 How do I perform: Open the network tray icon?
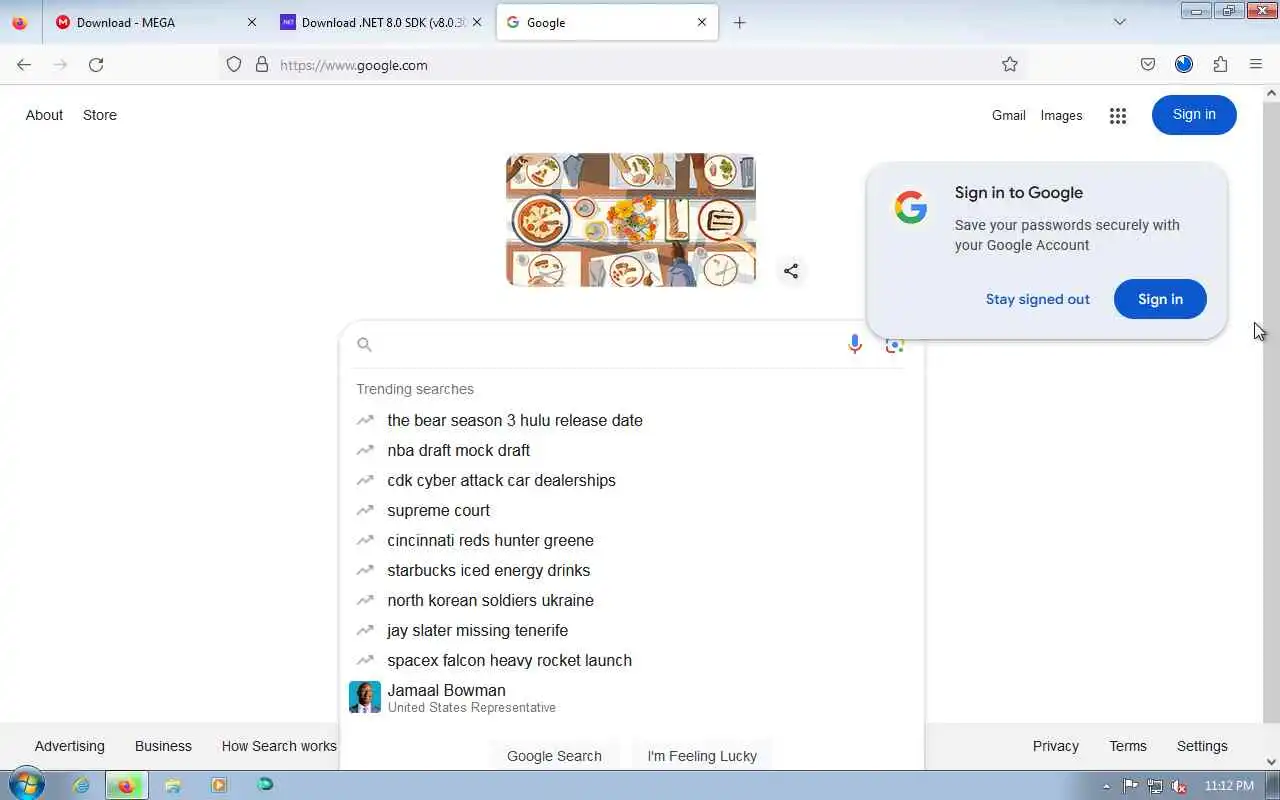point(1155,786)
